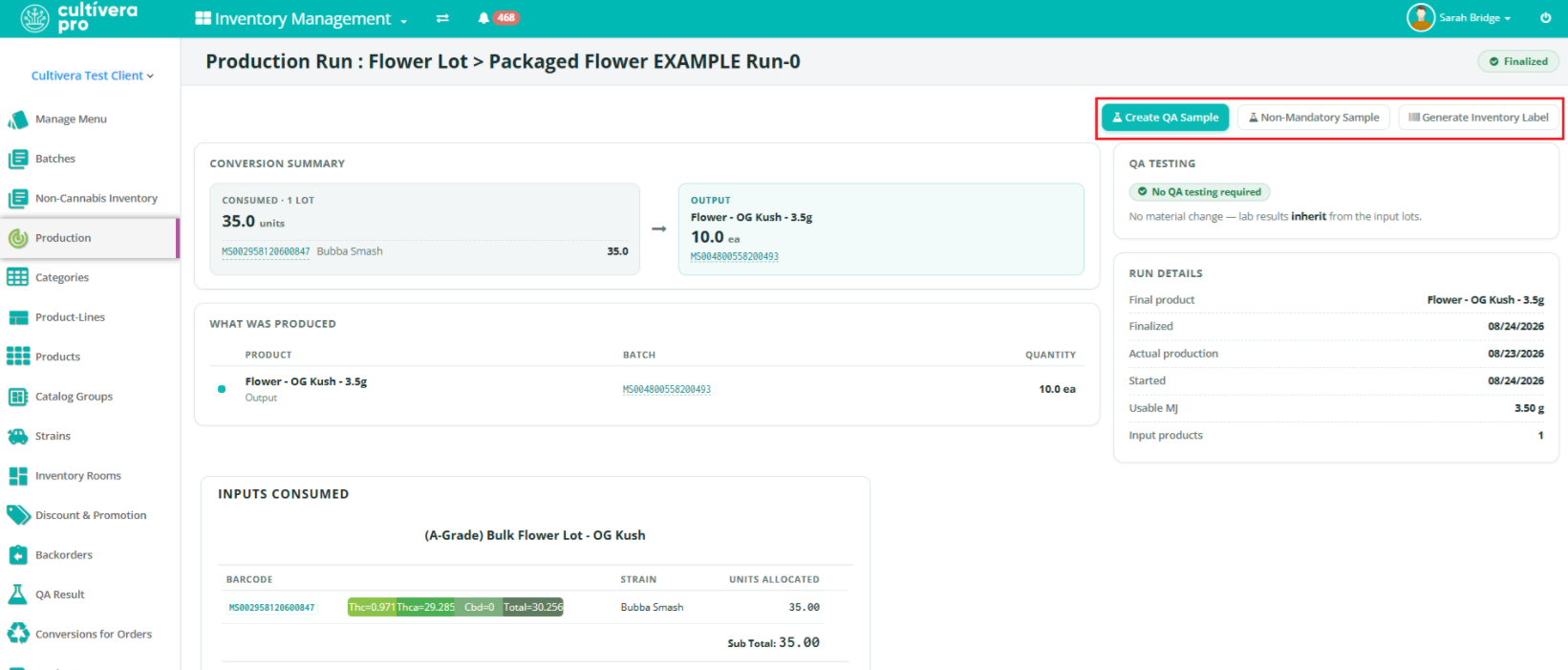Screen dimensions: 1568x670
Task: Click the Catalog Groups sidebar icon
Action: tap(17, 397)
